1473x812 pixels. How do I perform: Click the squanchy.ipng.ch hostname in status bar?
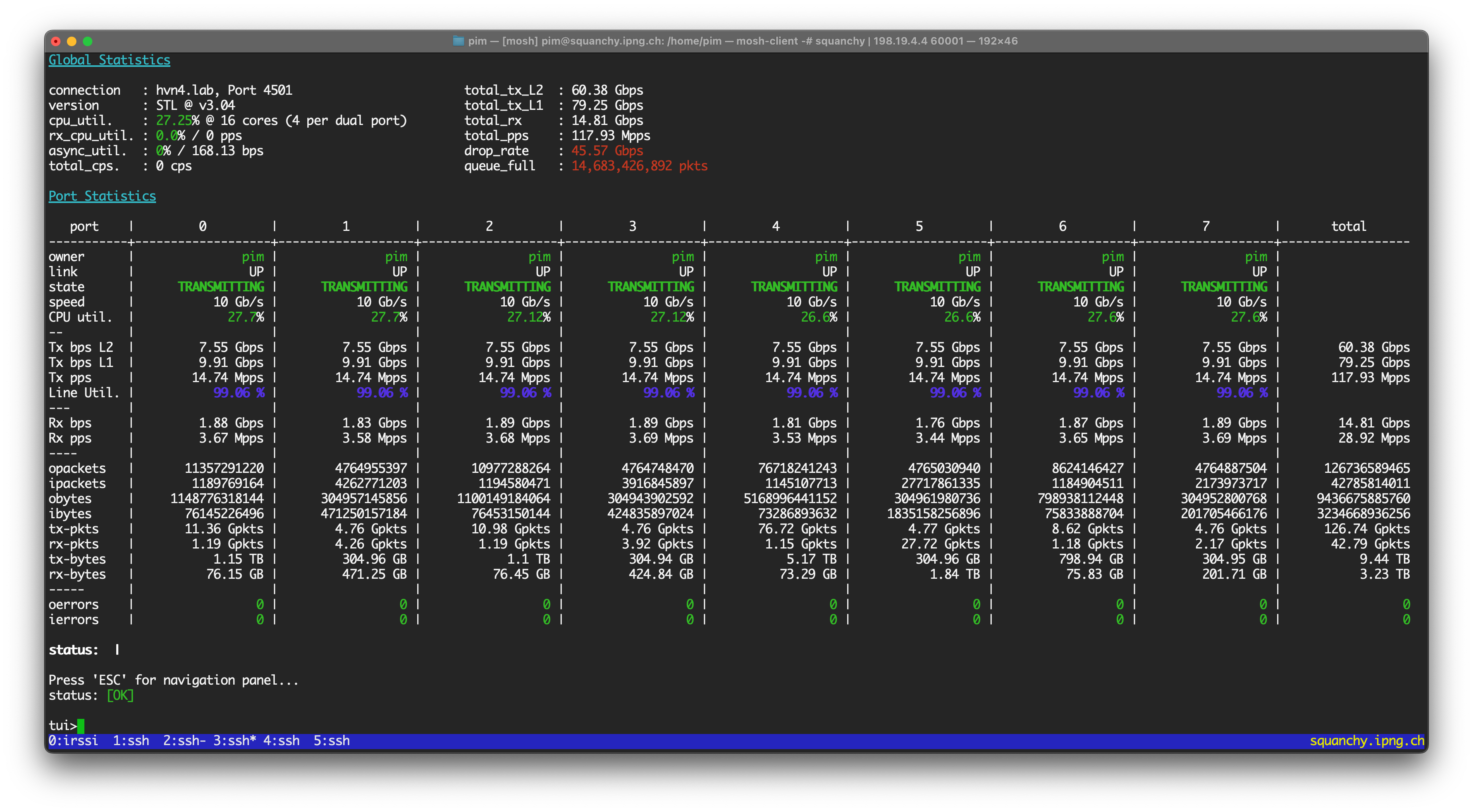coord(1367,741)
